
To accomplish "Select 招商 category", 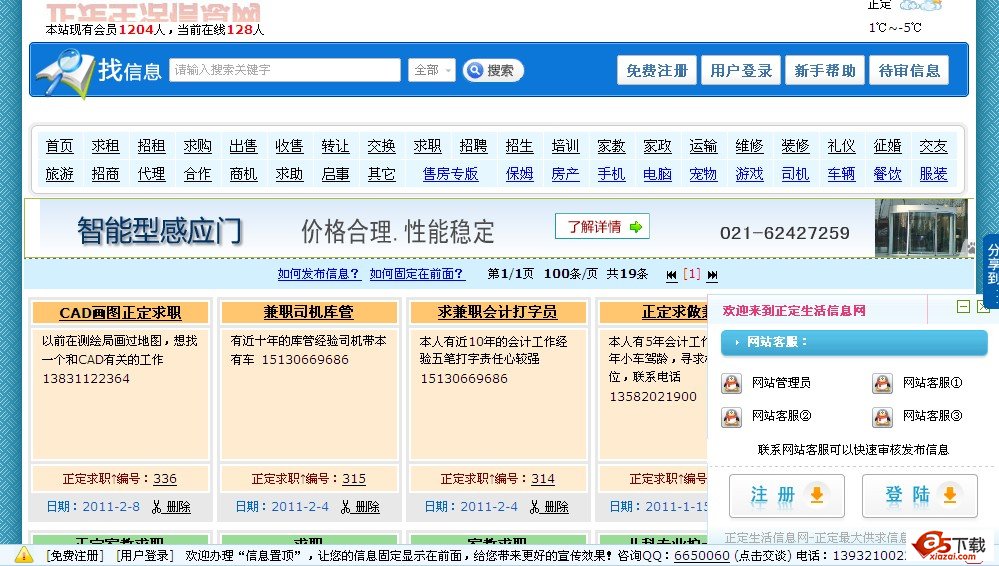I will point(106,174).
